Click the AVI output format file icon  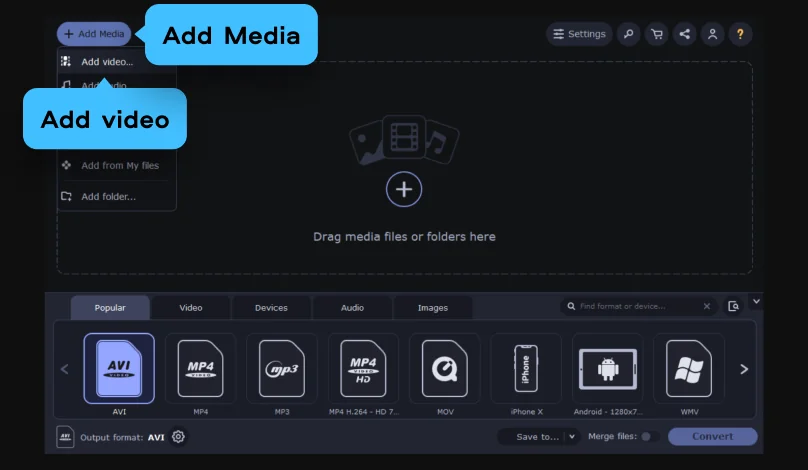pos(65,437)
